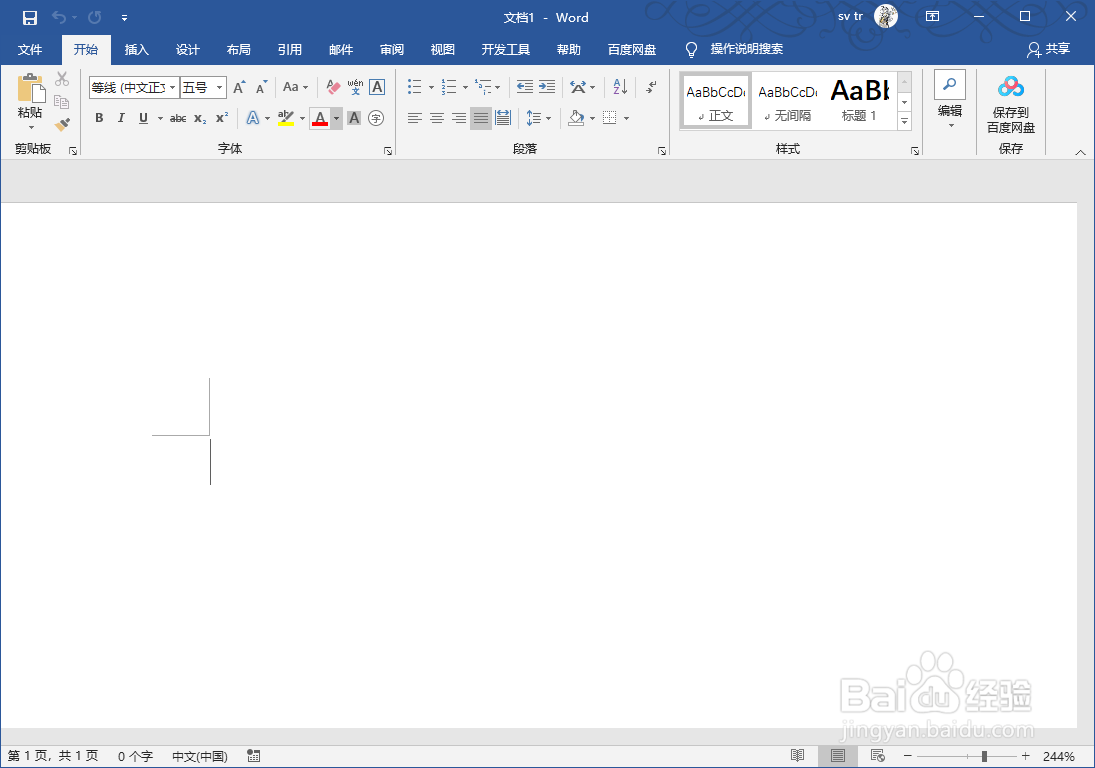Viewport: 1095px width, 768px height.
Task: Toggle Underline formatting
Action: pos(143,118)
